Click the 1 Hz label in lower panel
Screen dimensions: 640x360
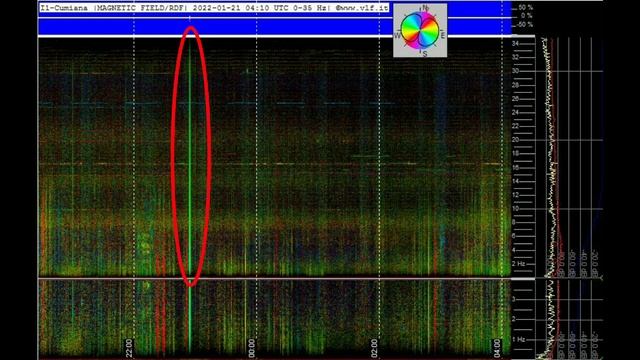(519, 339)
